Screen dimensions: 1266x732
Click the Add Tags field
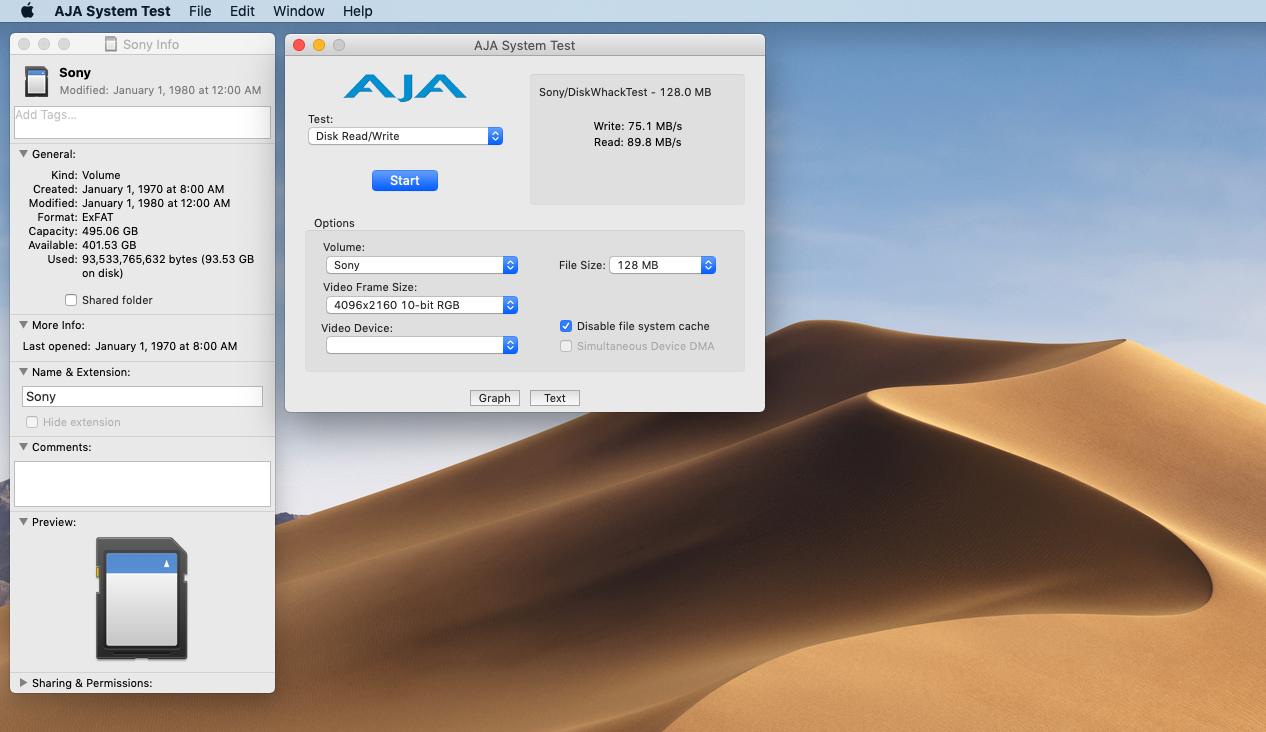pyautogui.click(x=142, y=122)
